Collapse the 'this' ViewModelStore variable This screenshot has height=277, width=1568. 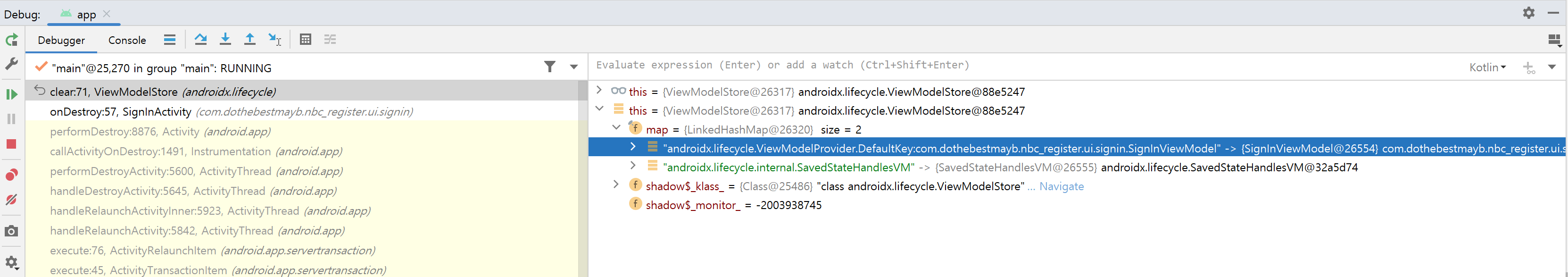(x=599, y=109)
